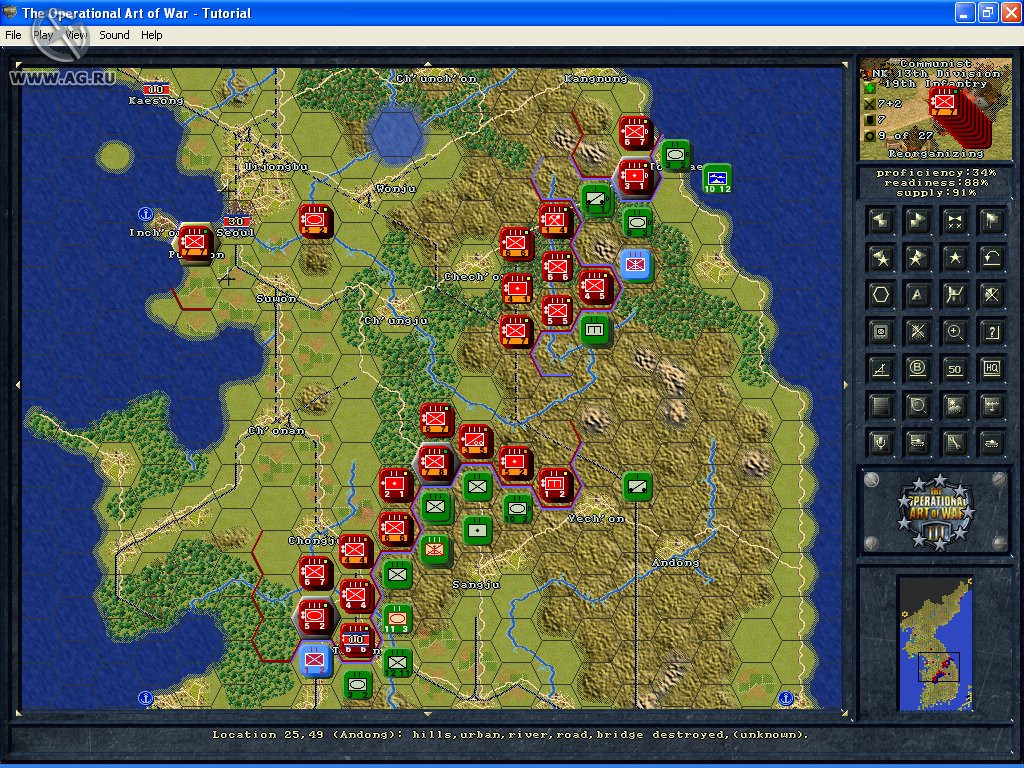
Task: Click the Seoul objective flag marked 30
Action: coord(234,221)
